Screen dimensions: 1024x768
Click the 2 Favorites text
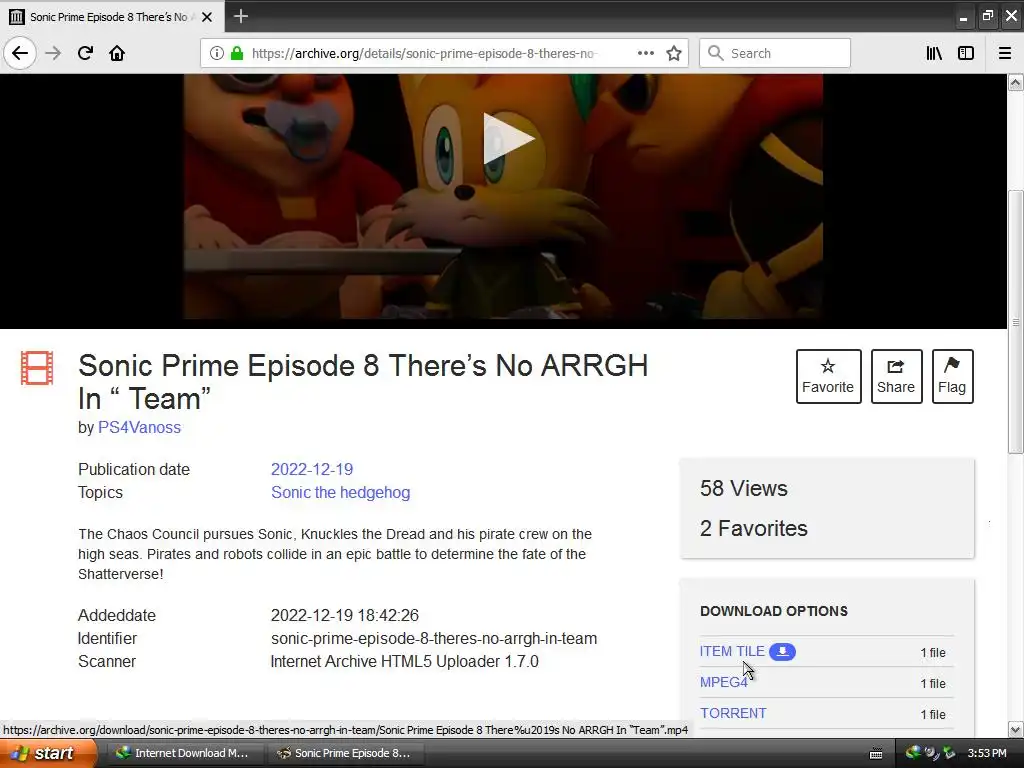754,528
